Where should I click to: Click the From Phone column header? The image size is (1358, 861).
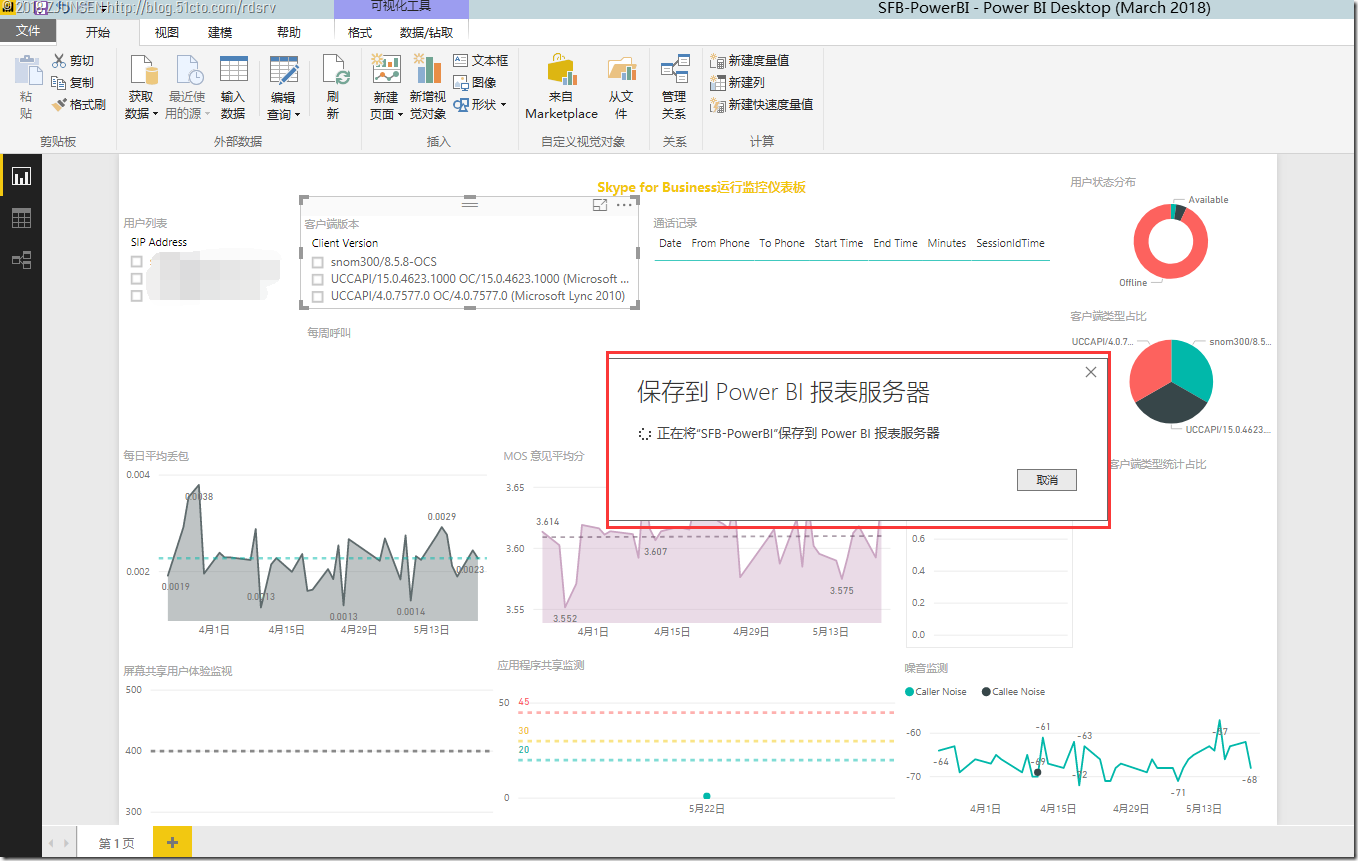click(720, 243)
